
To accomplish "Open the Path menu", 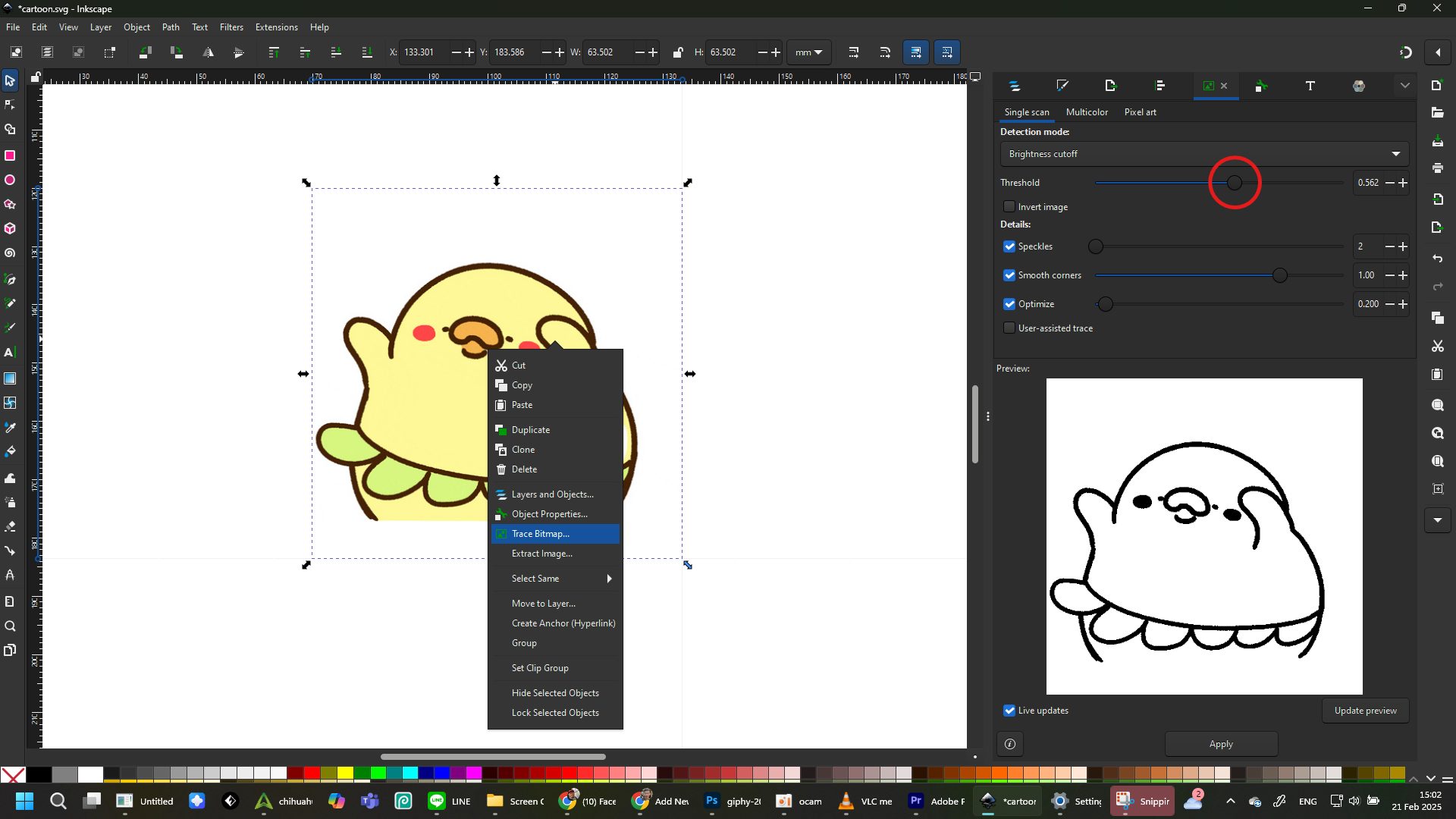I will point(171,27).
